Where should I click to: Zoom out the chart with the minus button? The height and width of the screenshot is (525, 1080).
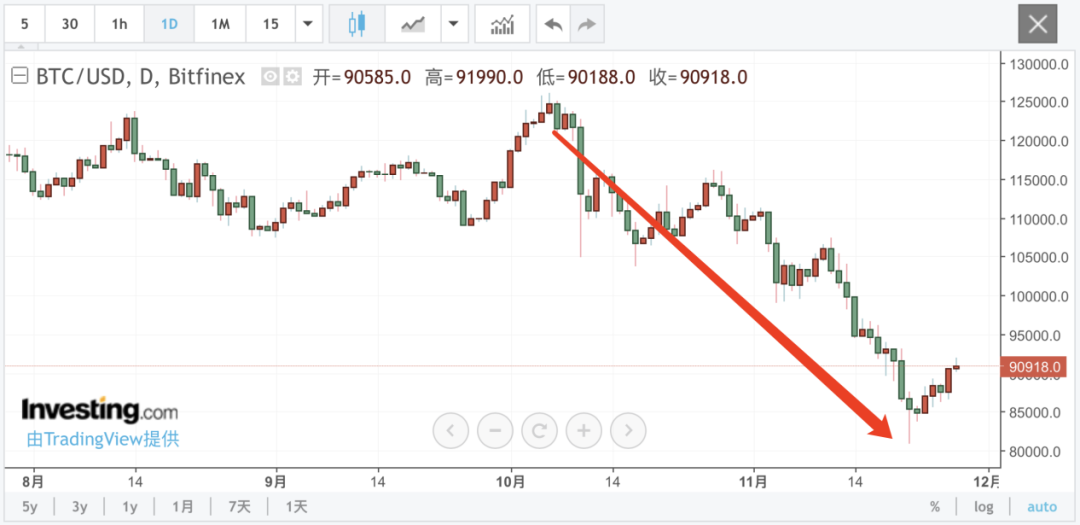point(495,431)
